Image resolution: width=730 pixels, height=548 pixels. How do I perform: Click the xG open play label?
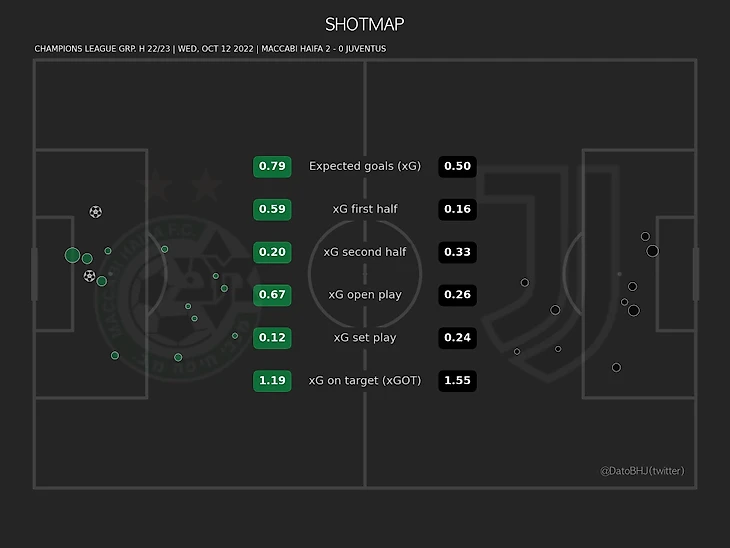point(365,295)
